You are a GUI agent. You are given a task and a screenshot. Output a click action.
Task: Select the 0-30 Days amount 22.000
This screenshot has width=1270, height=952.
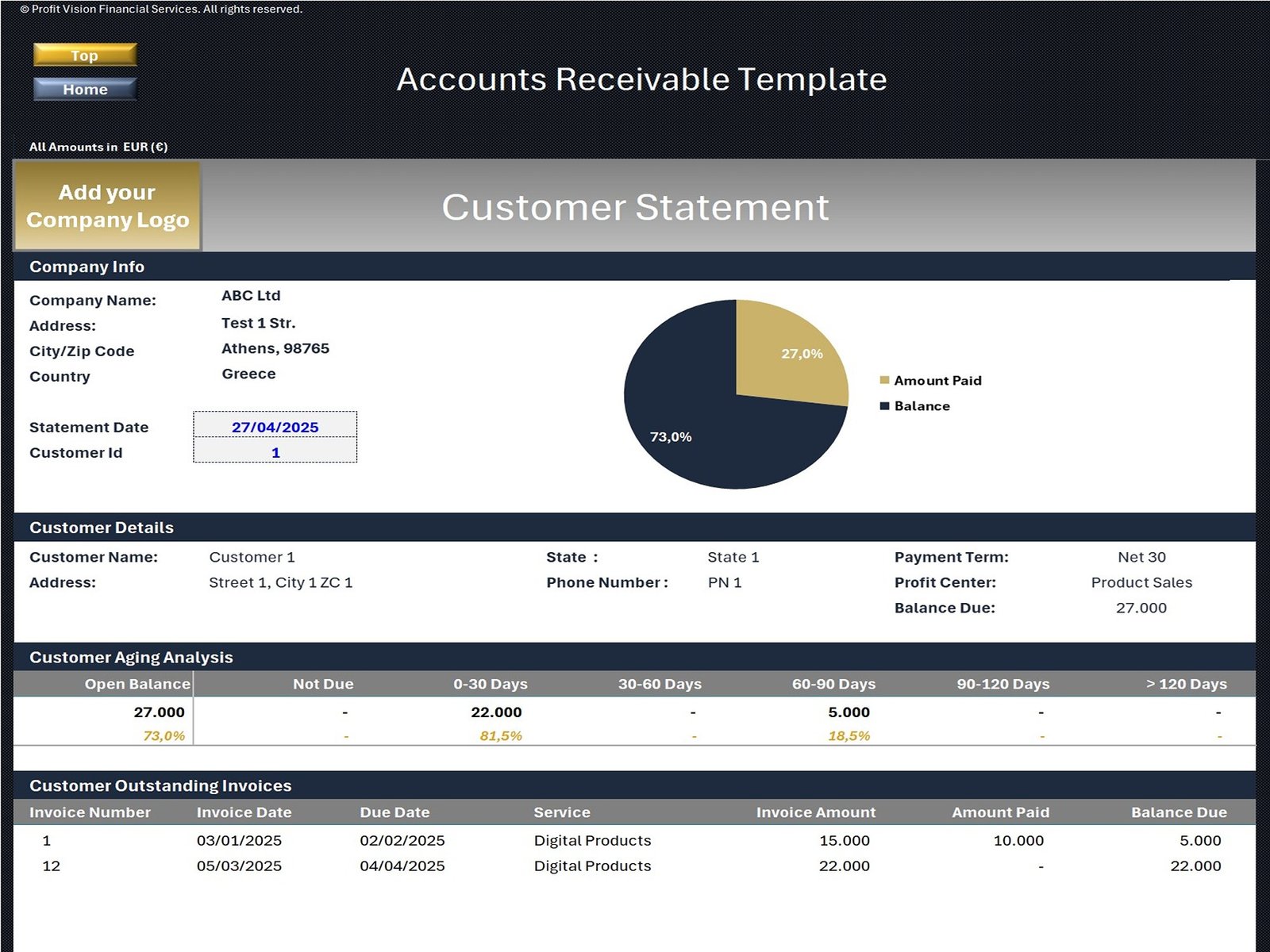click(496, 712)
